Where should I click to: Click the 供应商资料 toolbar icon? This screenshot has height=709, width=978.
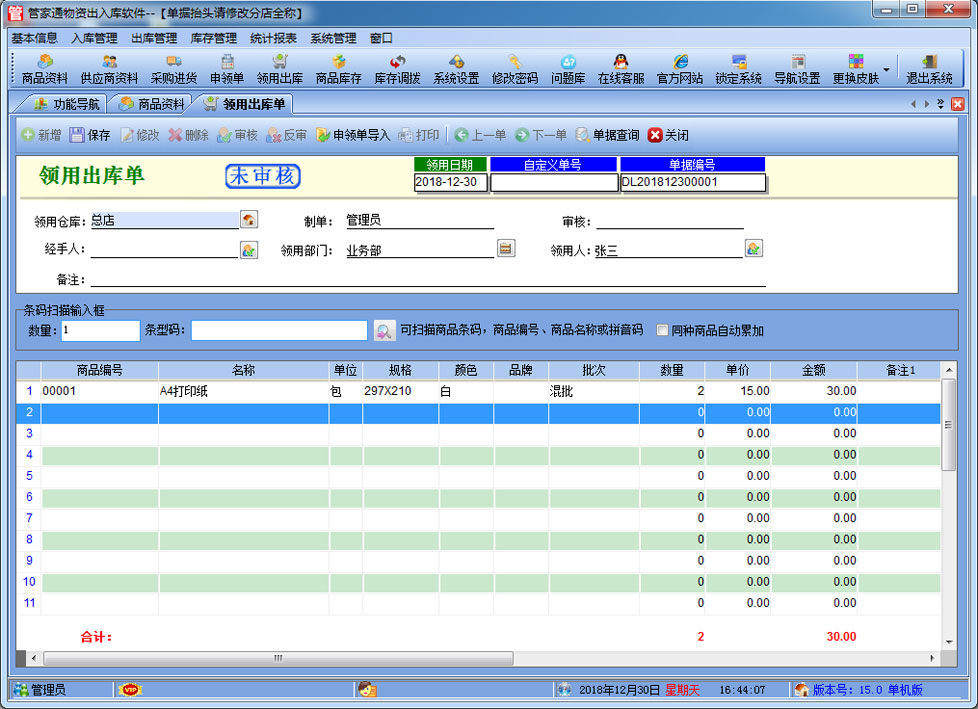click(x=109, y=69)
